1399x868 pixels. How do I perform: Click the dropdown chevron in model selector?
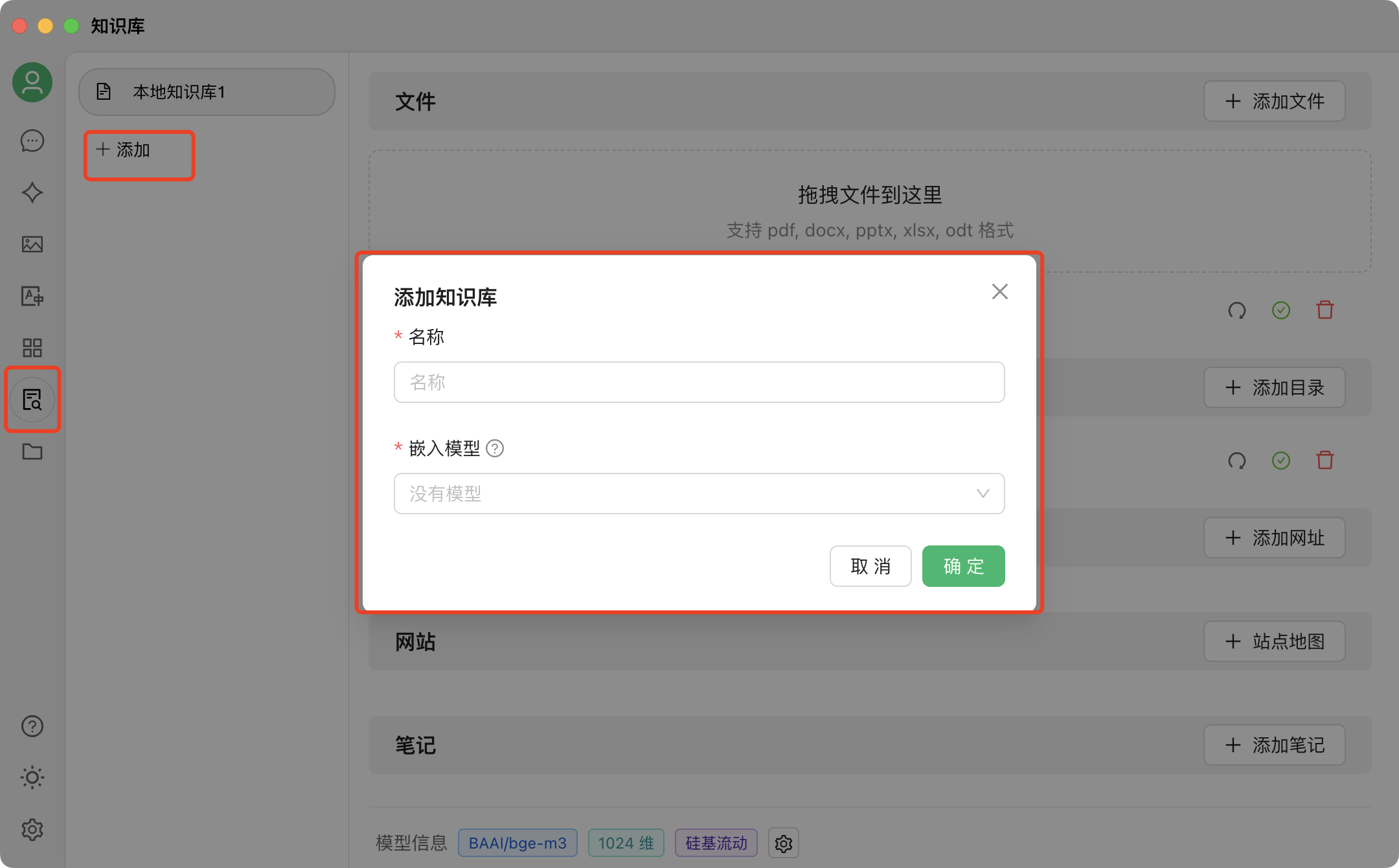tap(983, 494)
